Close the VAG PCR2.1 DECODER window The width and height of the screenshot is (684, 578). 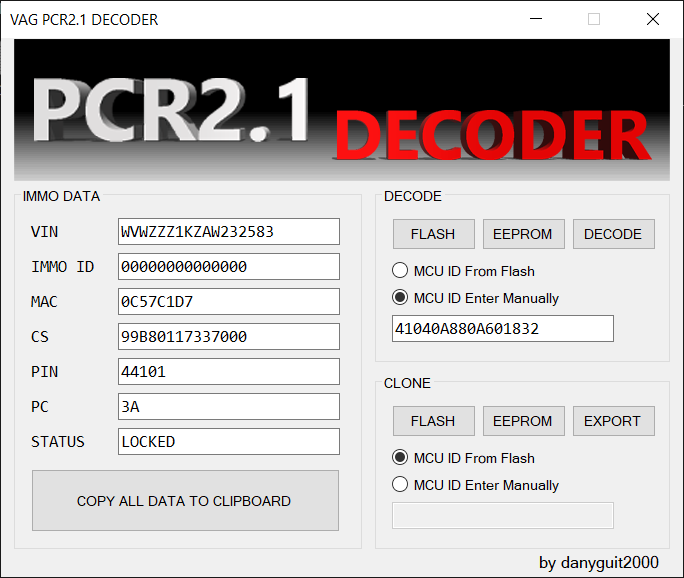tap(653, 19)
